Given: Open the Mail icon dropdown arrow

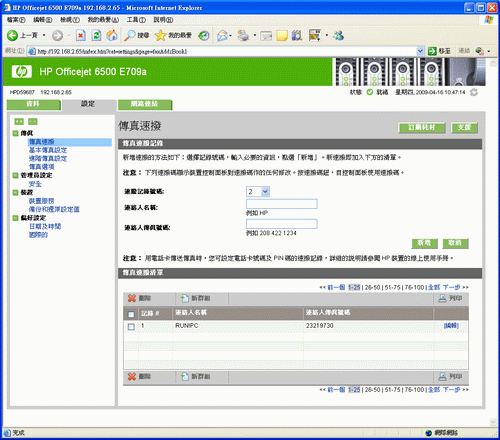Looking at the screenshot, I should coord(230,35).
